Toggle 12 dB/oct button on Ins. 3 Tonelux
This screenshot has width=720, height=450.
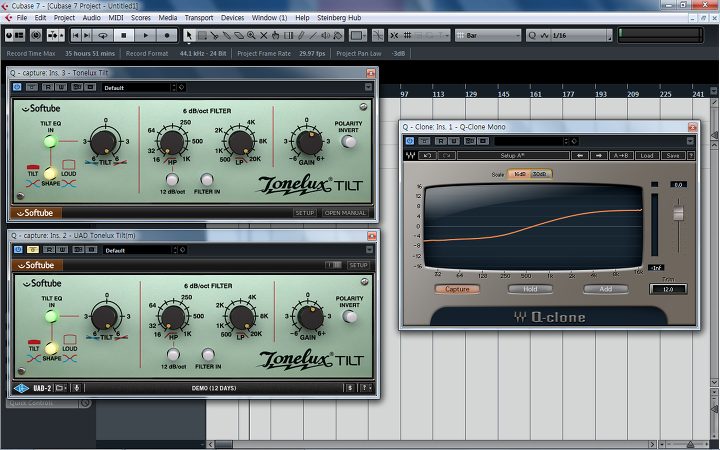(172, 179)
